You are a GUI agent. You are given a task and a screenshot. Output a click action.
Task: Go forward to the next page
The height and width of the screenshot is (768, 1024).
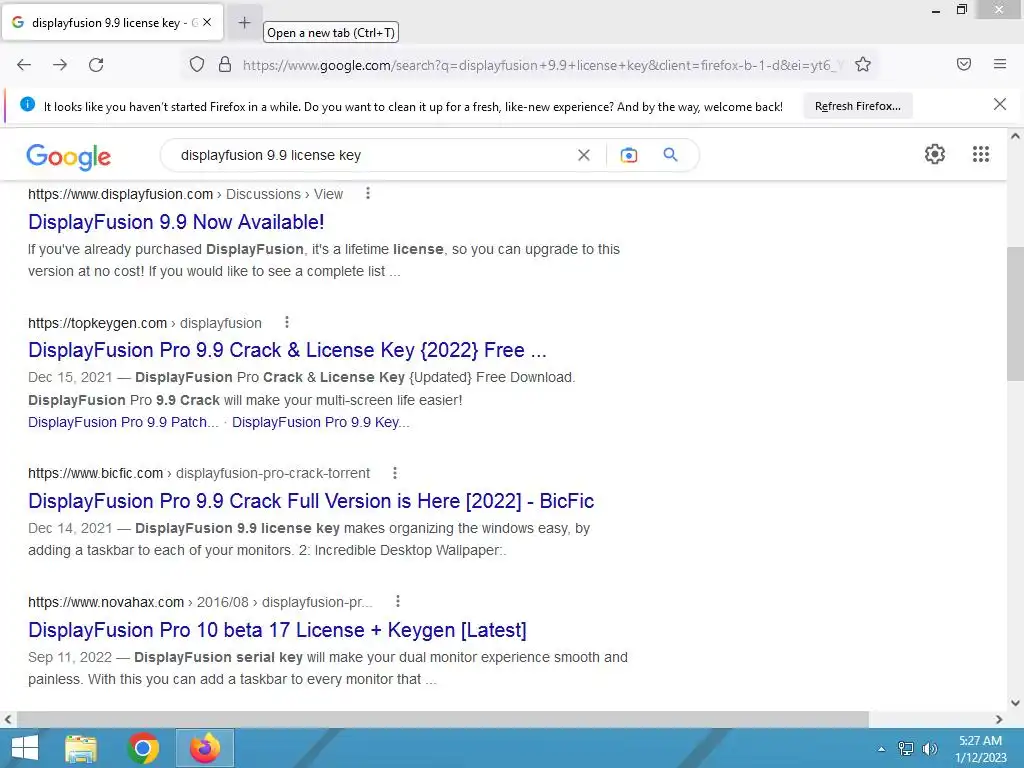tap(60, 65)
